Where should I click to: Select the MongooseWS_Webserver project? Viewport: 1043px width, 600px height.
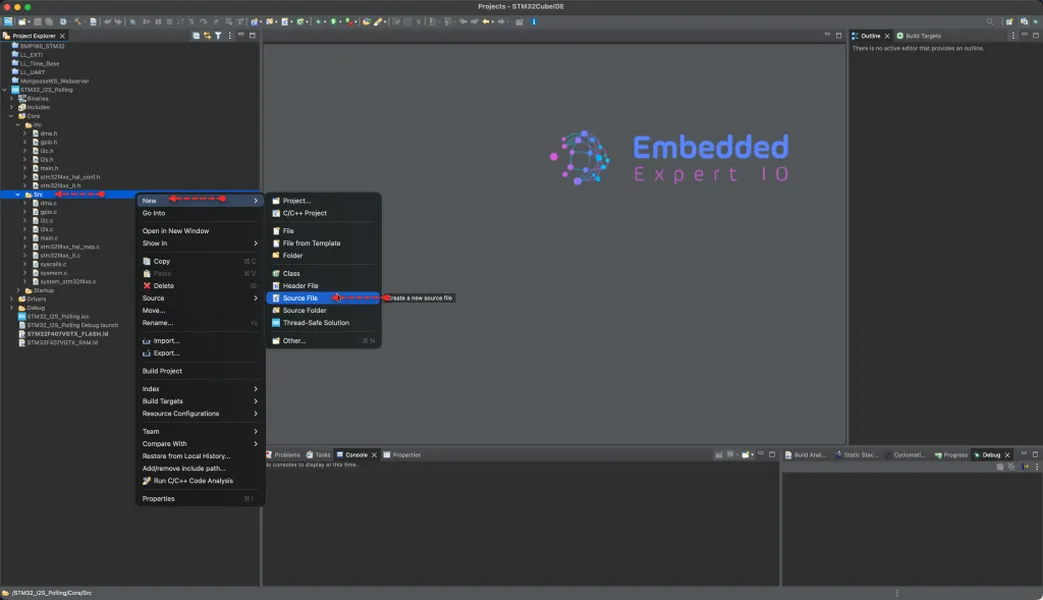pyautogui.click(x=54, y=81)
